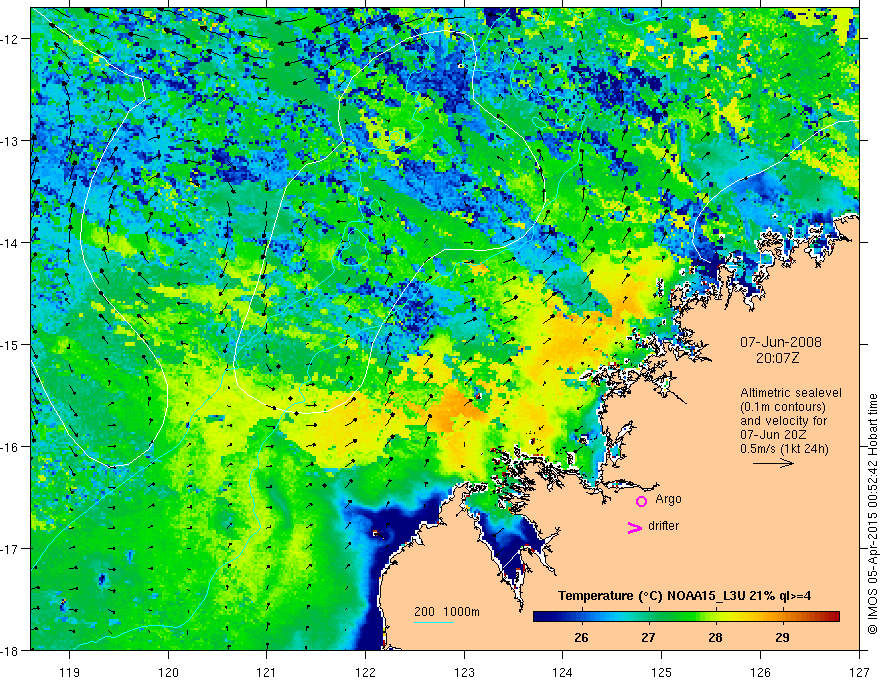Screen dimensions: 880x680
Task: Click latitude axis label '-17'
Action: tap(11, 549)
